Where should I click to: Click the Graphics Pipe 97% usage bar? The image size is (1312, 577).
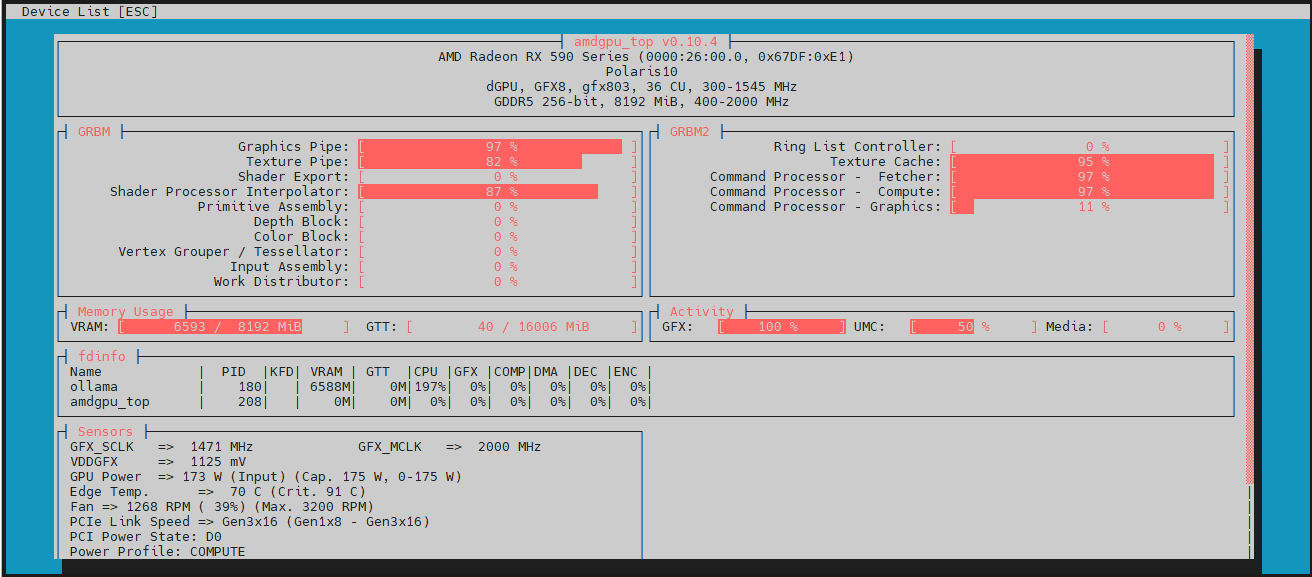pyautogui.click(x=492, y=147)
